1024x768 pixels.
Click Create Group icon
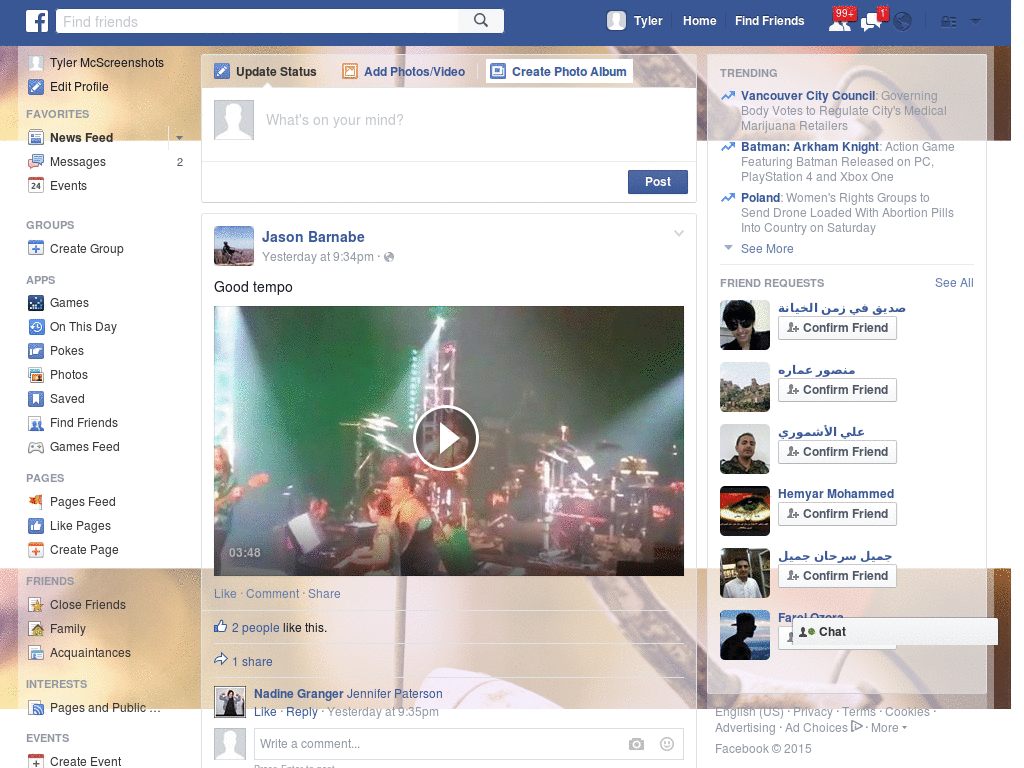[x=36, y=249]
